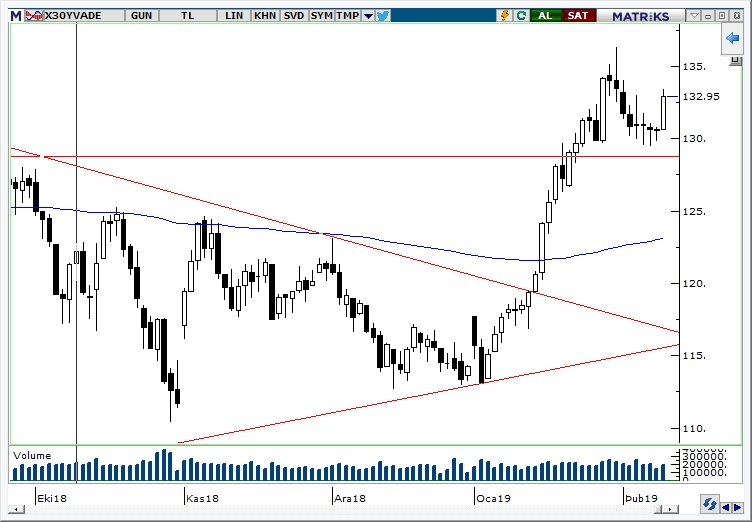The image size is (752, 522).
Task: Share the chart via Twitter icon
Action: 383,16
